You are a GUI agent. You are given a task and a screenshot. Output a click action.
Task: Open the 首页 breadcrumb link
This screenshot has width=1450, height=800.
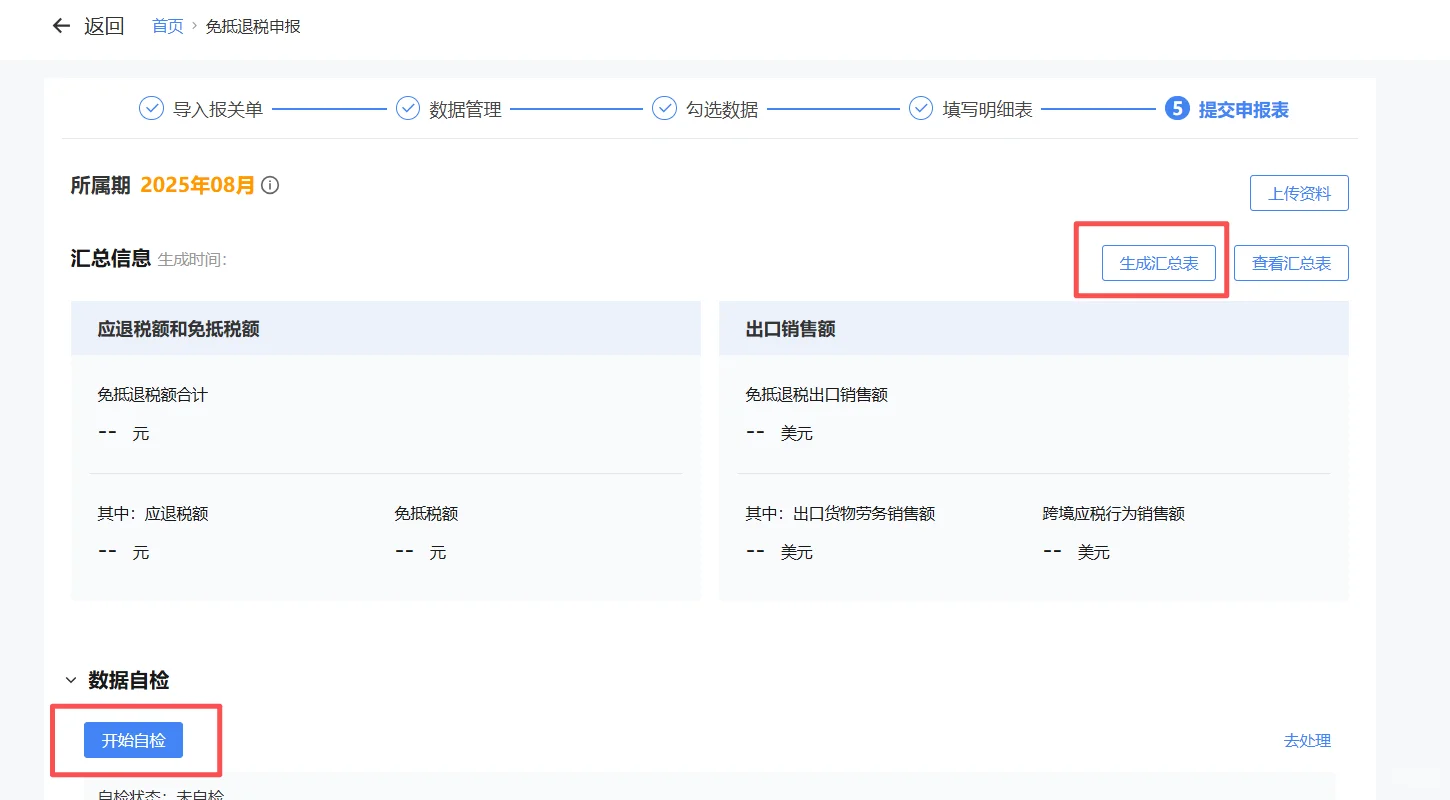[167, 27]
